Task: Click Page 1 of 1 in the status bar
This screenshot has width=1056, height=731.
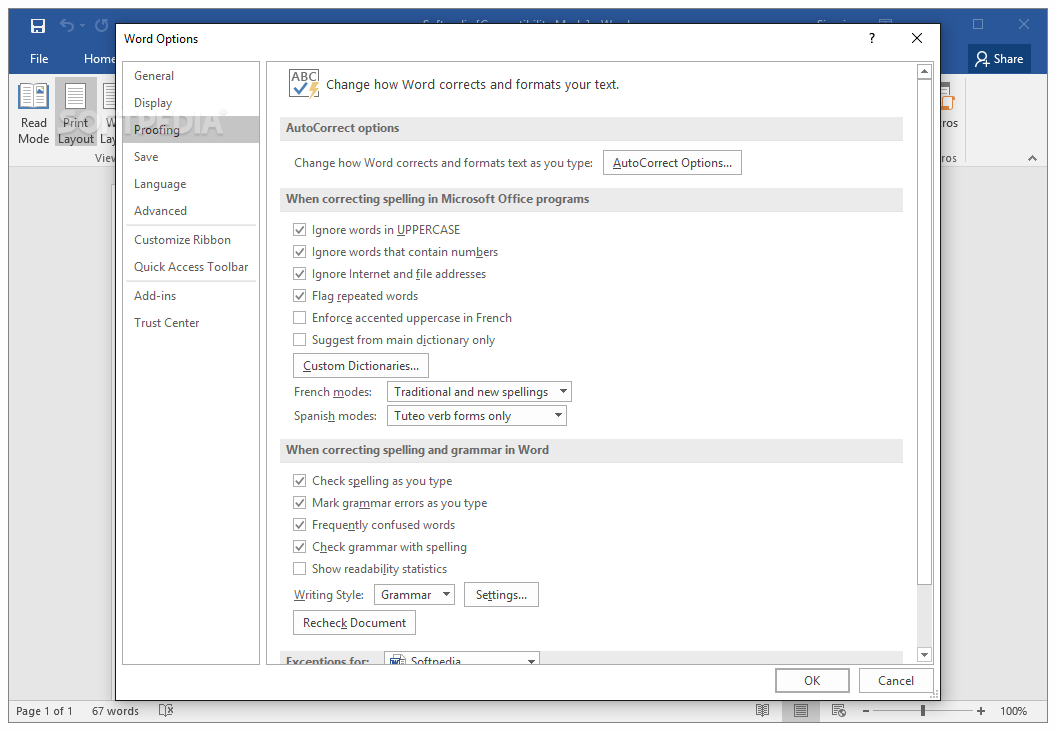Action: pyautogui.click(x=44, y=711)
